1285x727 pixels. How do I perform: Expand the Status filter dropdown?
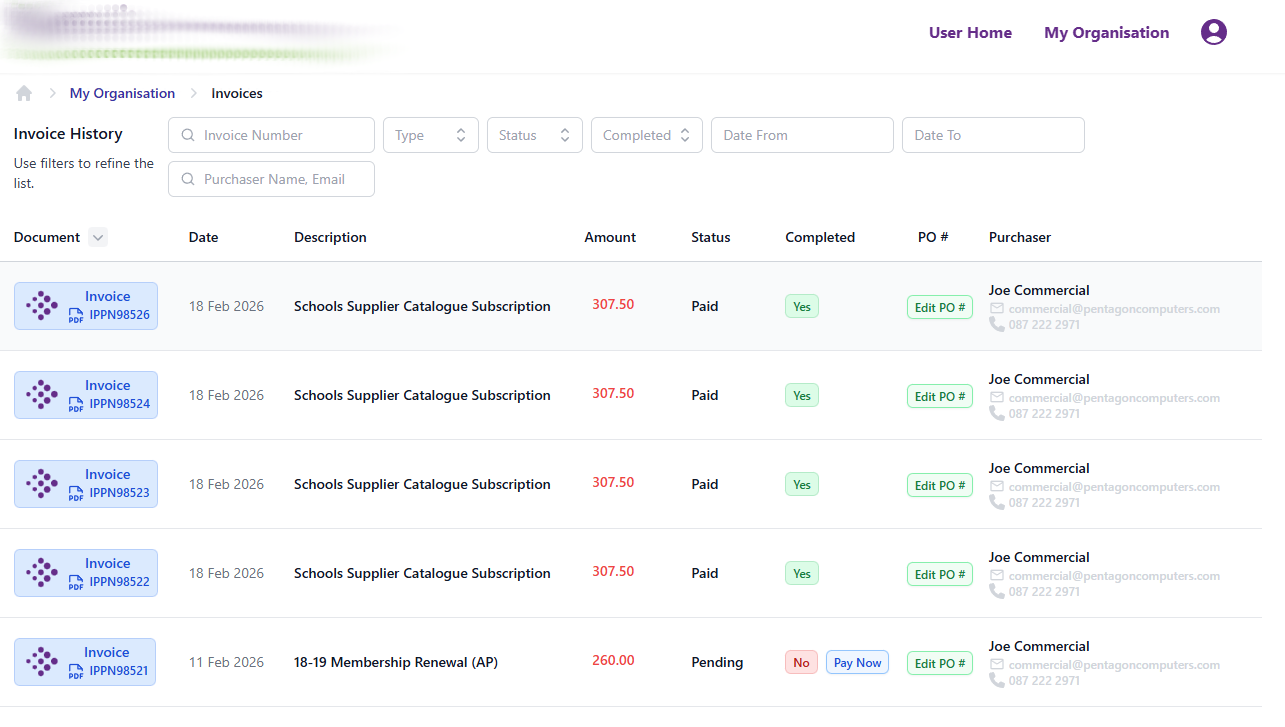tap(534, 135)
